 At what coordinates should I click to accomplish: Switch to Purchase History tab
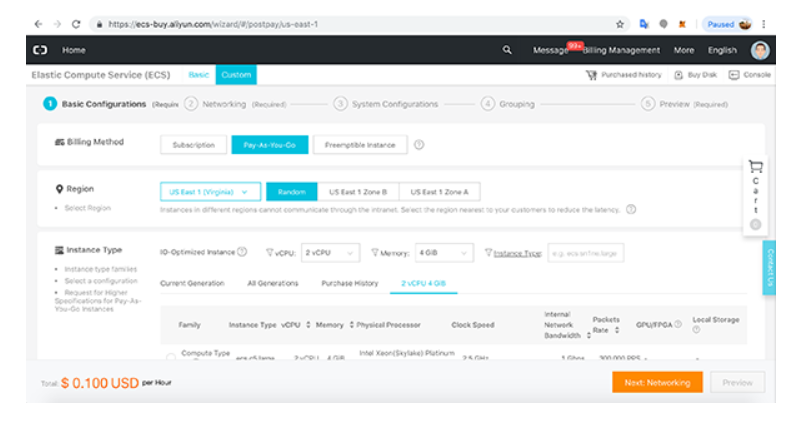349,283
